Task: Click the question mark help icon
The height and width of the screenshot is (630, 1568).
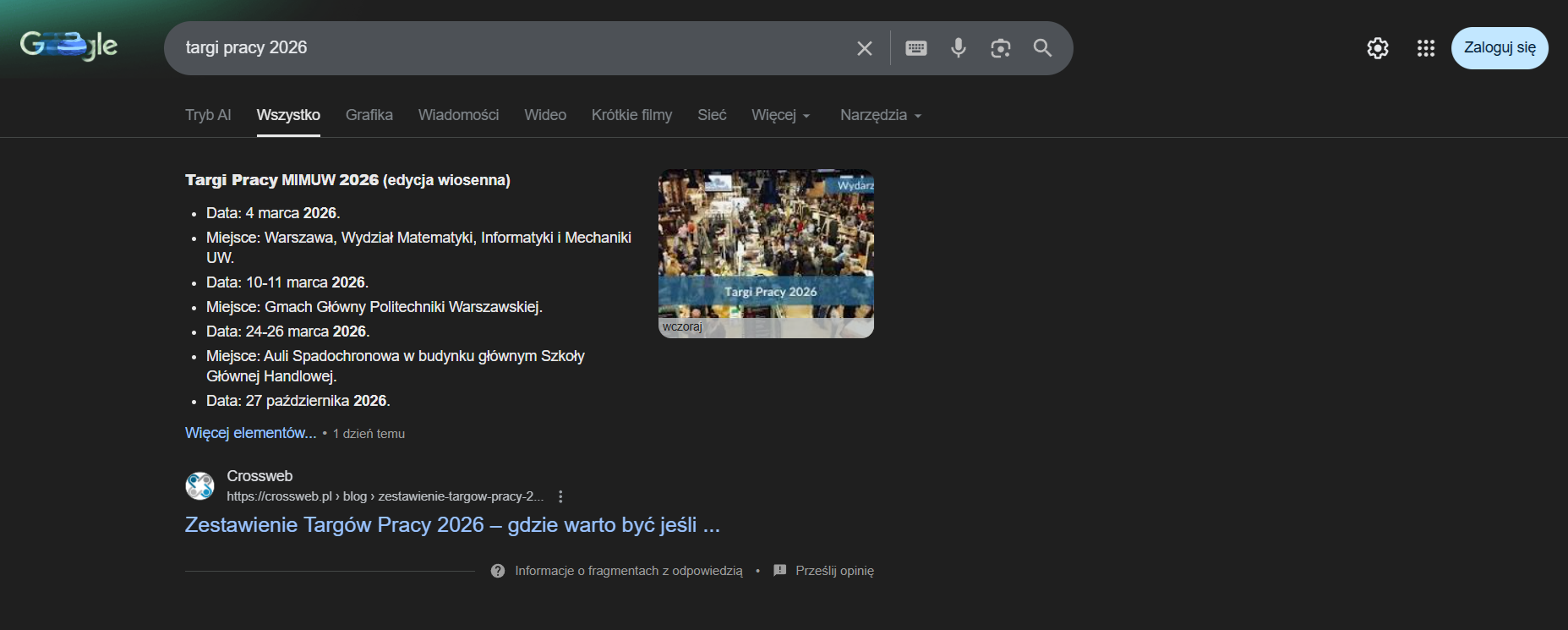Action: (x=498, y=571)
